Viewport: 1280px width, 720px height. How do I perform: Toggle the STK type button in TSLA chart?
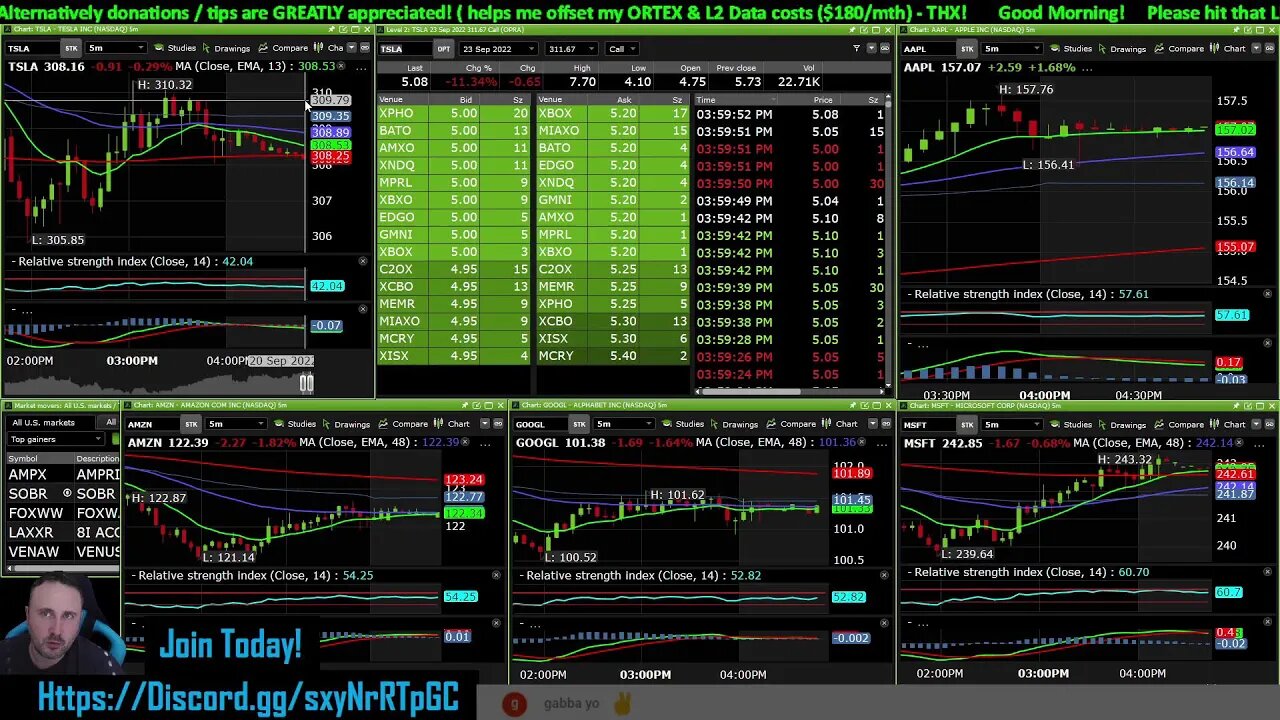71,48
